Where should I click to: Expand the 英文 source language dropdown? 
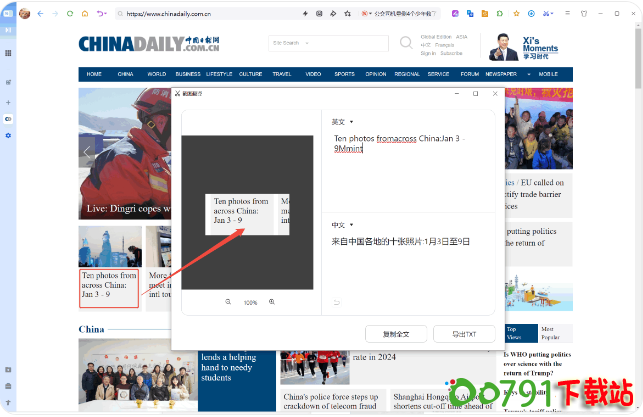pyautogui.click(x=343, y=122)
